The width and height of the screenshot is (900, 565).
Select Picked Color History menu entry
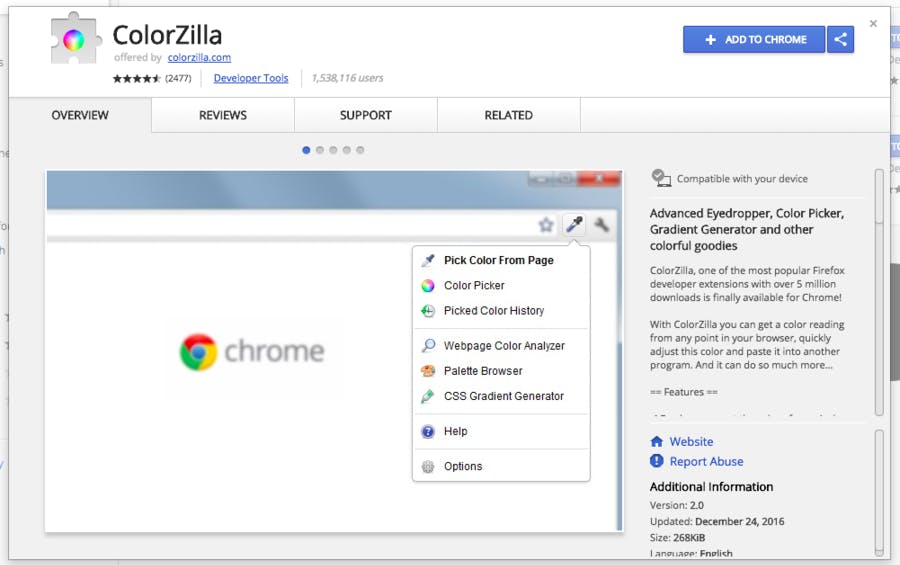tap(494, 311)
